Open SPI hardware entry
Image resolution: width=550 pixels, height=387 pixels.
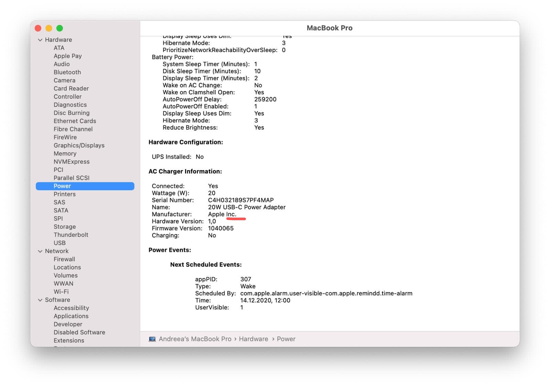(58, 218)
